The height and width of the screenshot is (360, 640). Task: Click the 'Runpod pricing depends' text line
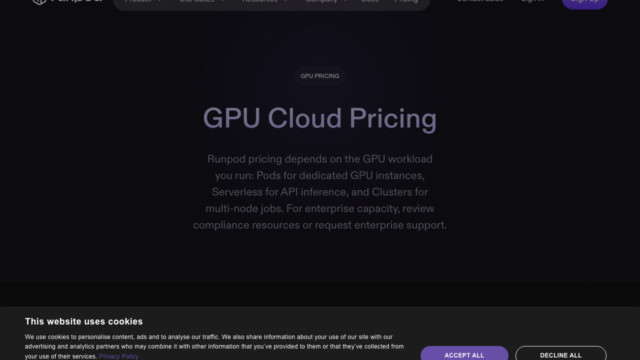point(320,159)
